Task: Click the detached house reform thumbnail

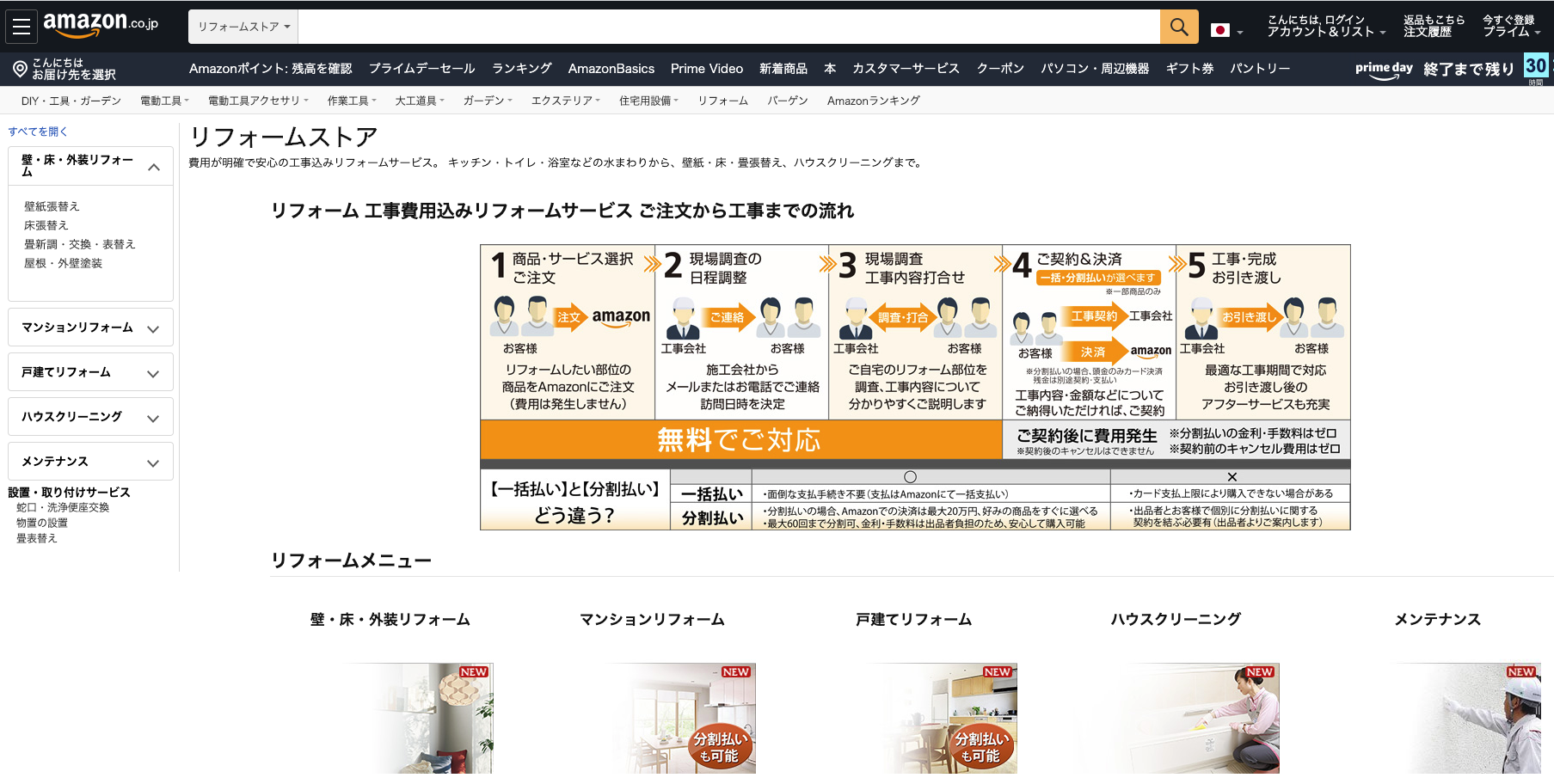Action: click(x=913, y=719)
